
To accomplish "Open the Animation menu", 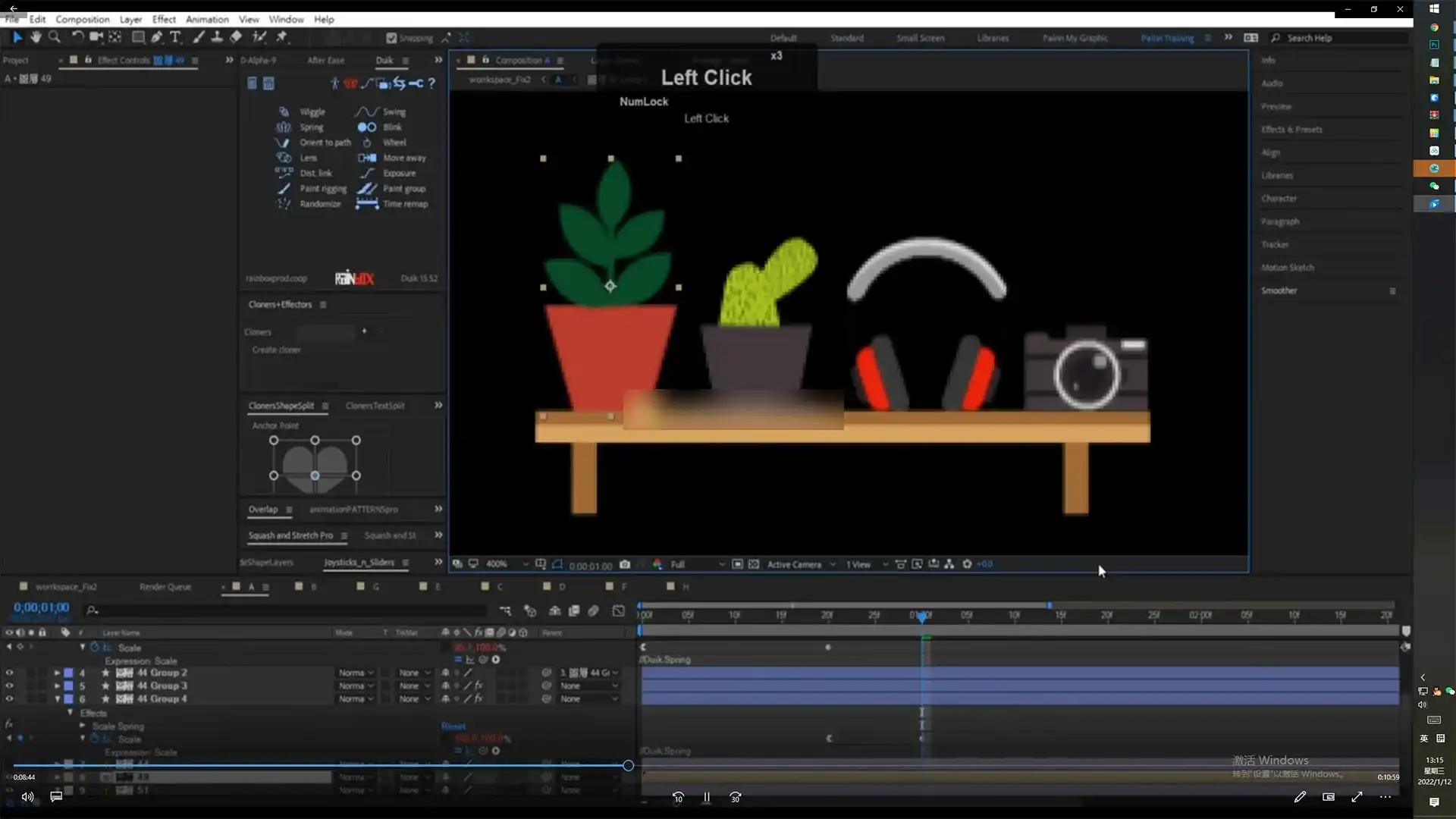I will coord(207,20).
